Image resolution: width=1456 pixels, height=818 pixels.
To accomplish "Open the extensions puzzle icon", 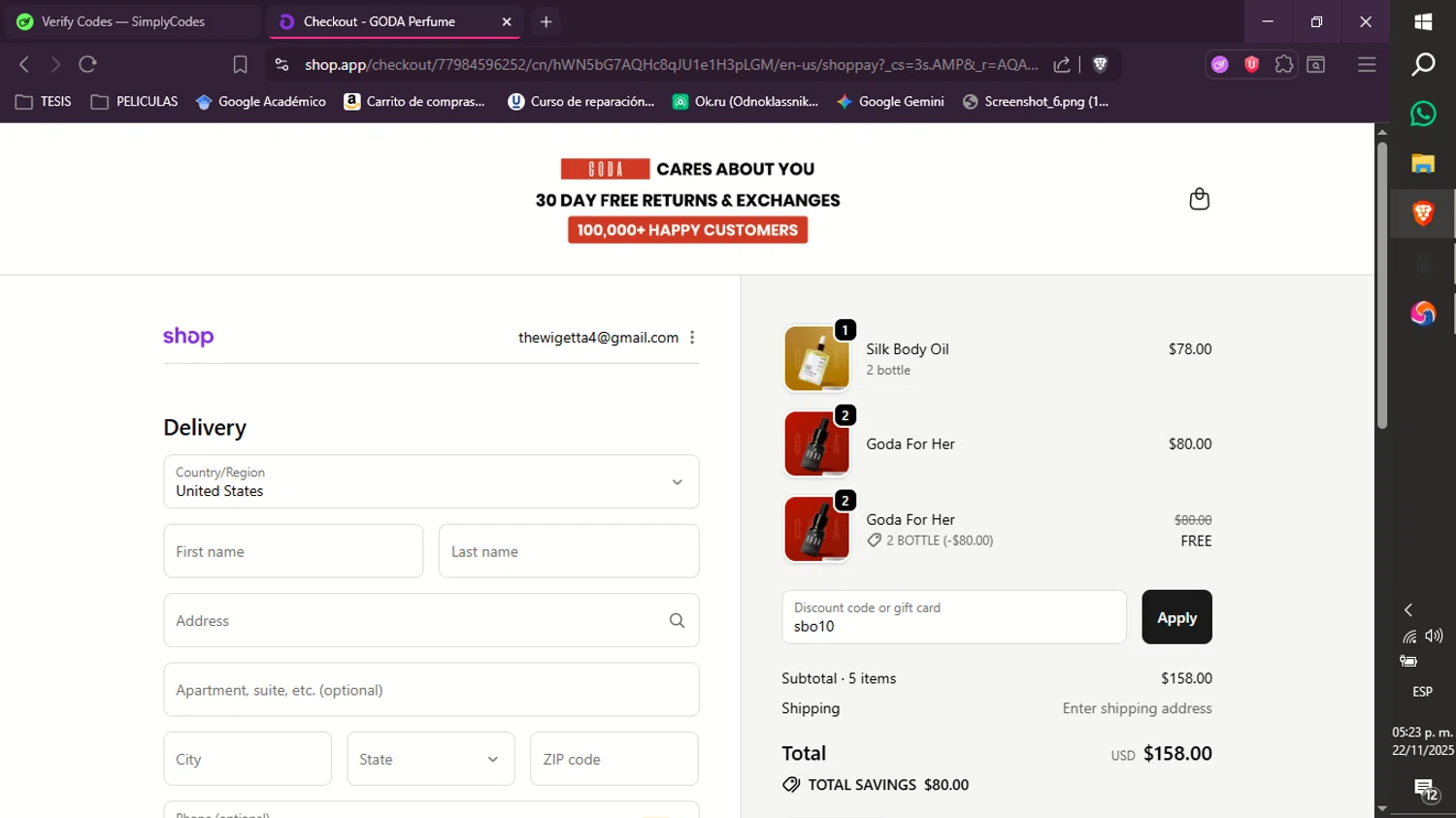I will (x=1284, y=64).
